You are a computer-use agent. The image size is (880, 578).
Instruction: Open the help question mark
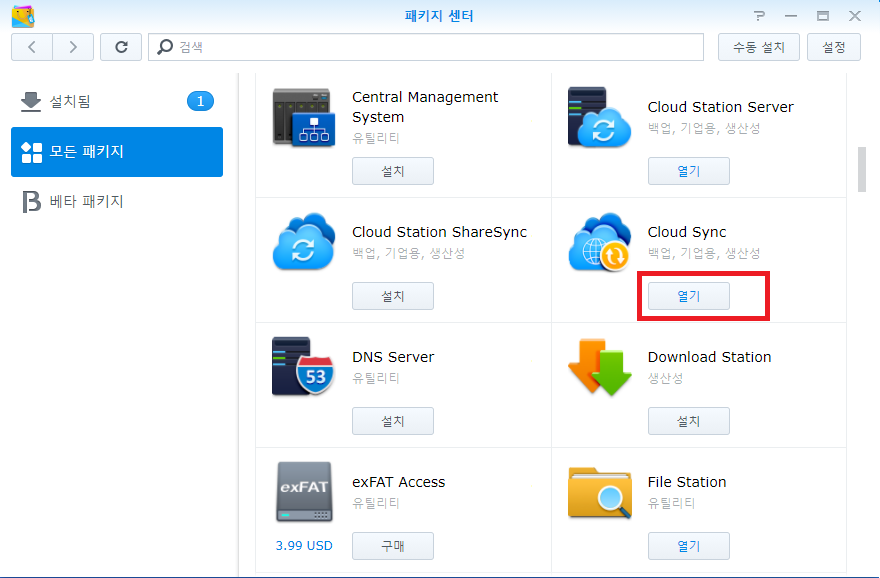(x=759, y=16)
